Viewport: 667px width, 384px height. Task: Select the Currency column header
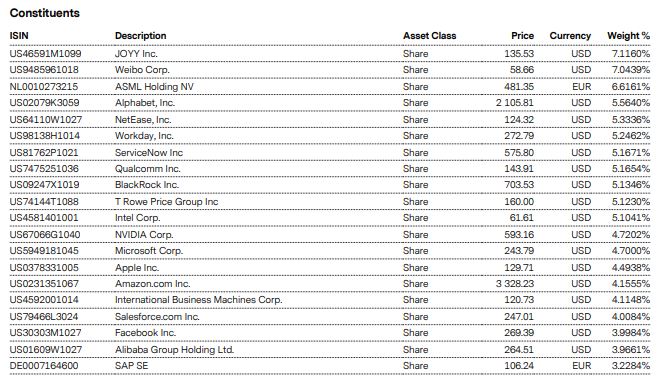coord(570,36)
